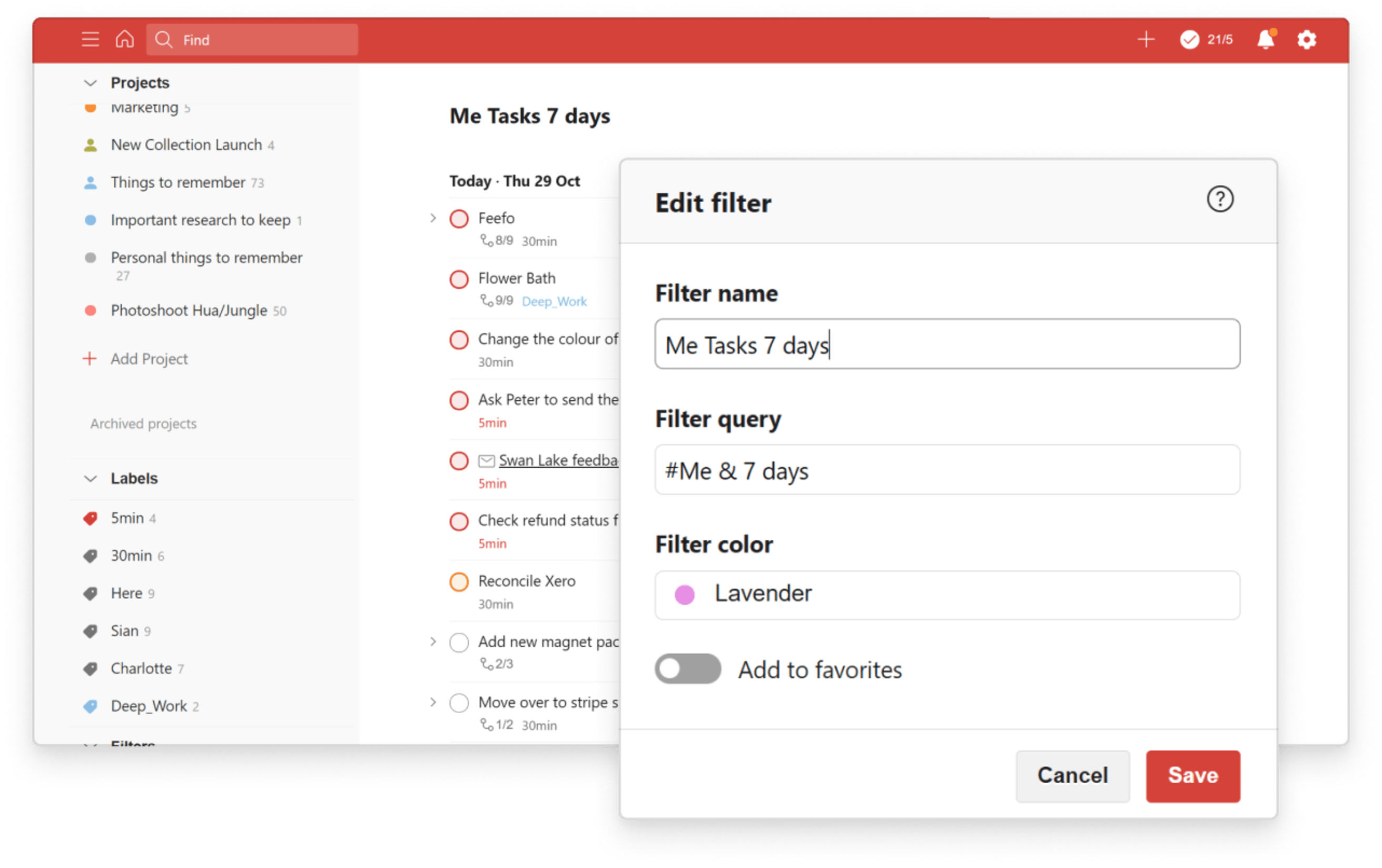Click the New Collection Launch person icon
This screenshot has width=1382, height=868.
90,145
